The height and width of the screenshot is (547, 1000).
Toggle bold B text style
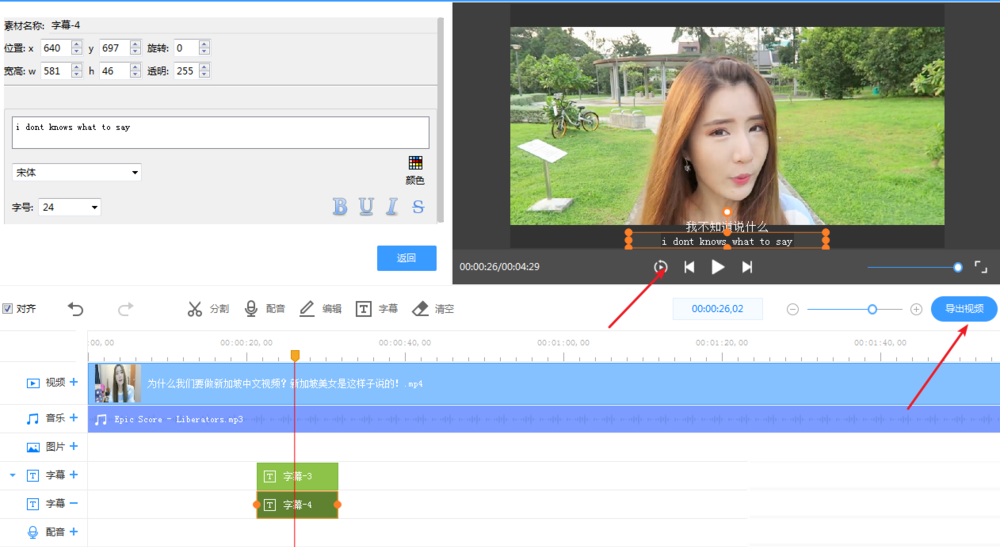(340, 207)
